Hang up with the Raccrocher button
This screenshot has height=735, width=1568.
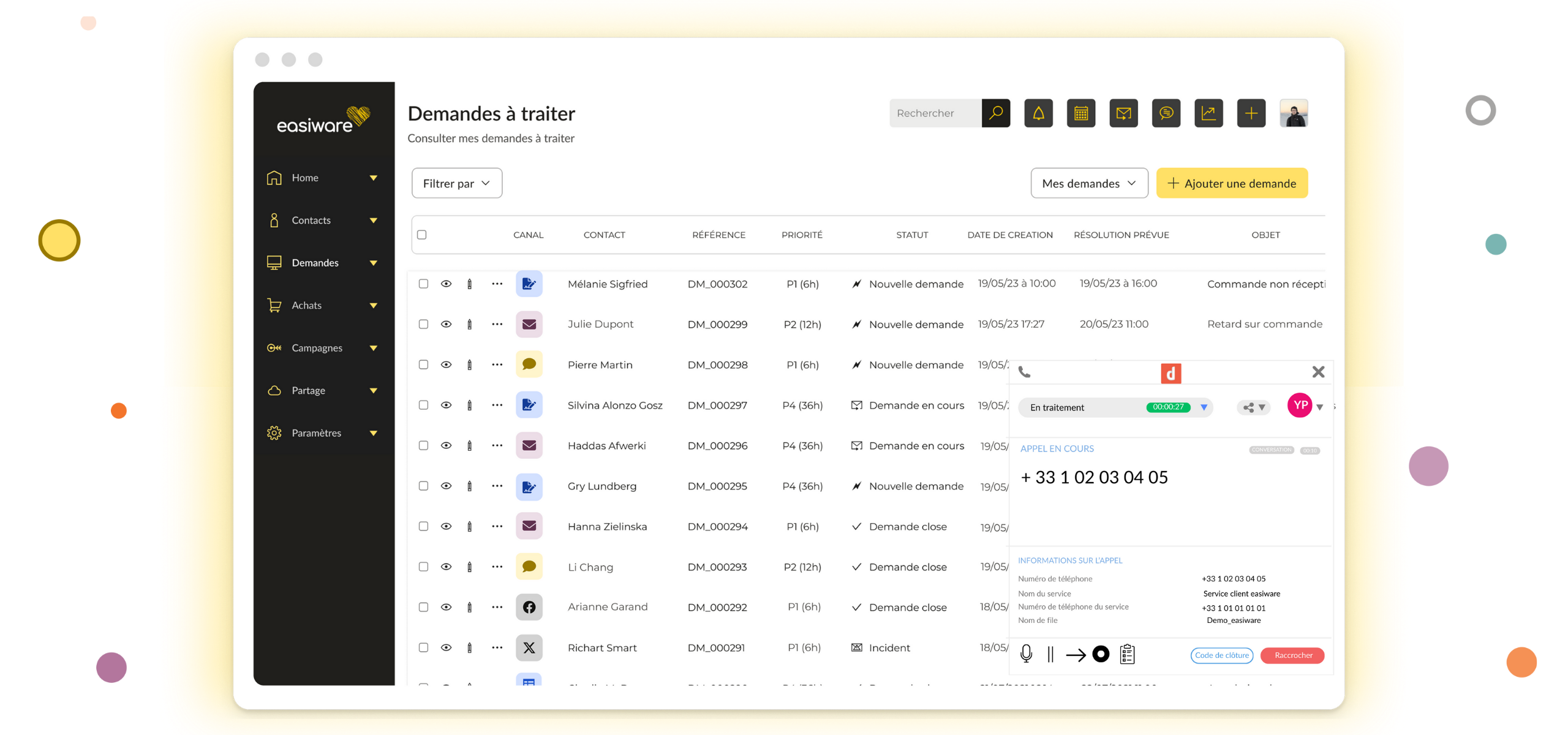pyautogui.click(x=1293, y=655)
